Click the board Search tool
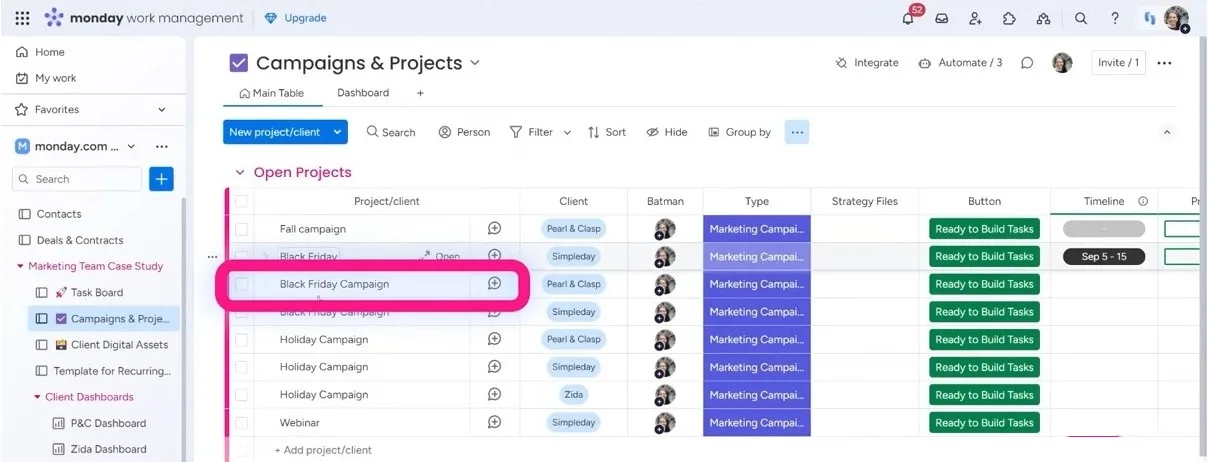 391,132
